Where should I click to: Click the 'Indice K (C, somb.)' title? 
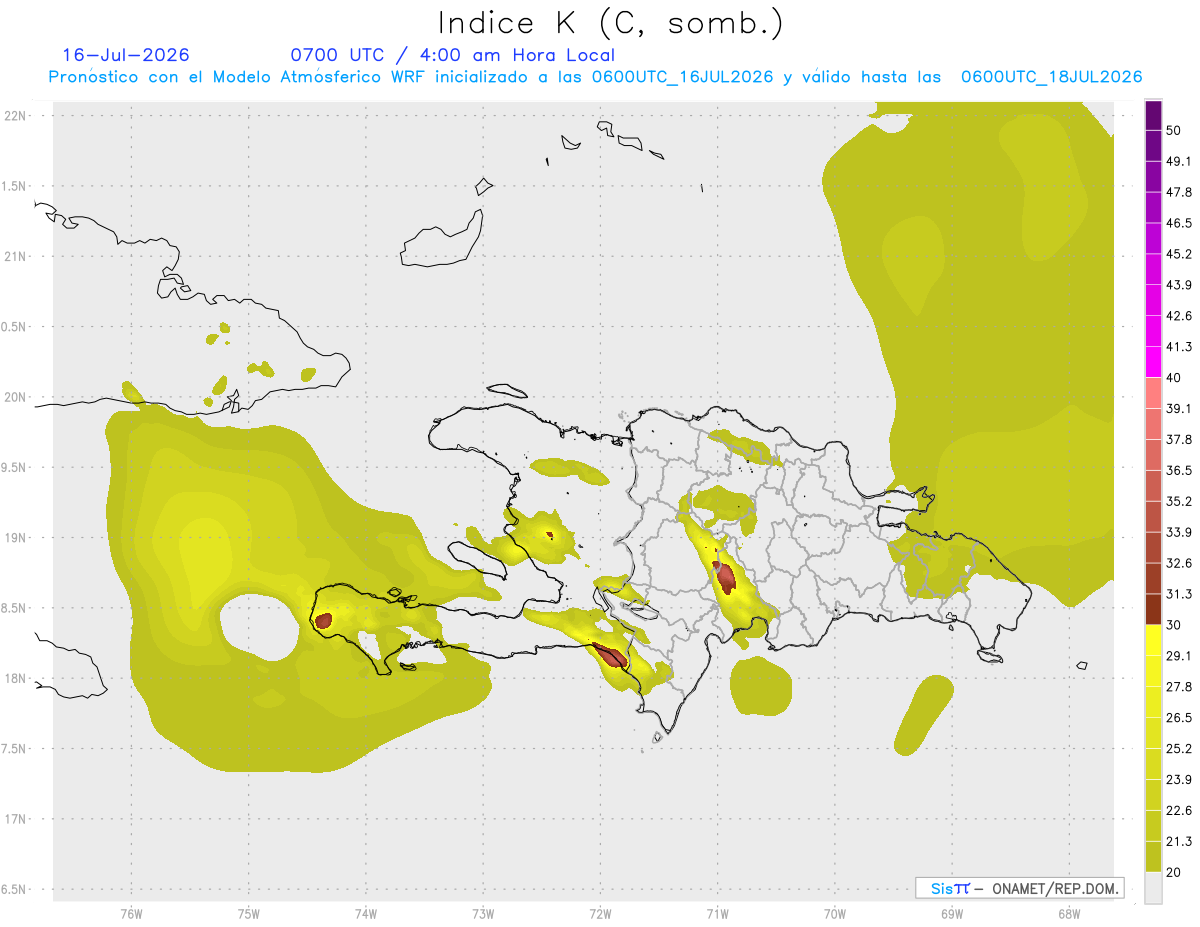tap(610, 22)
